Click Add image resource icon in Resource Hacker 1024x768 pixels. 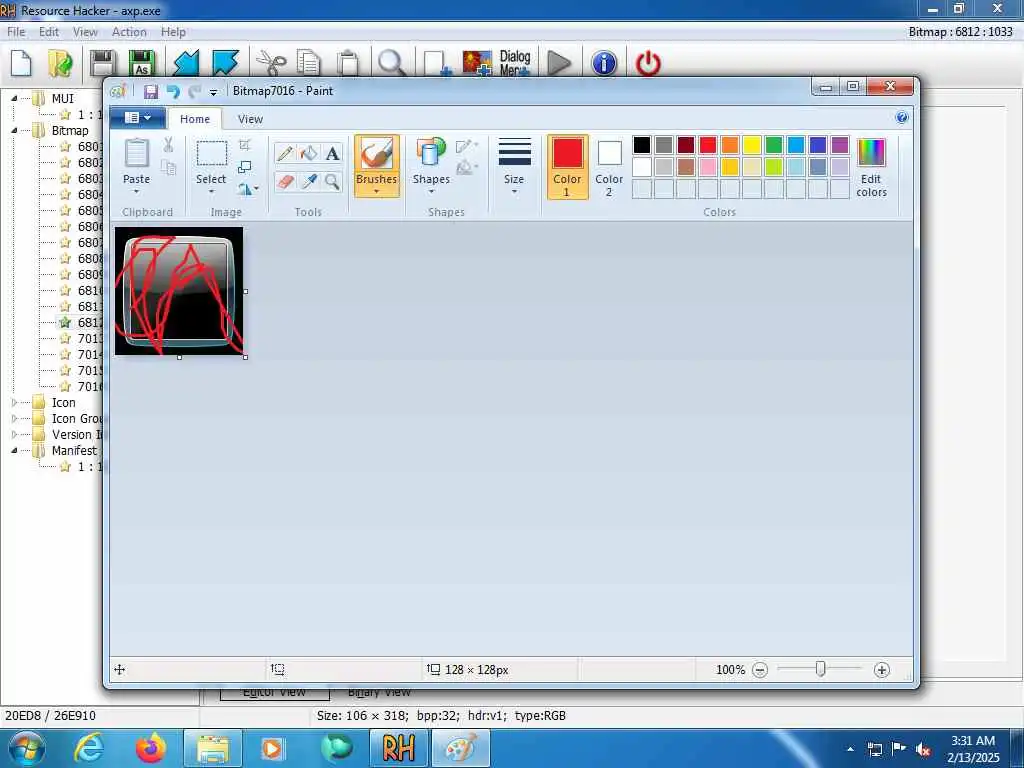click(477, 63)
